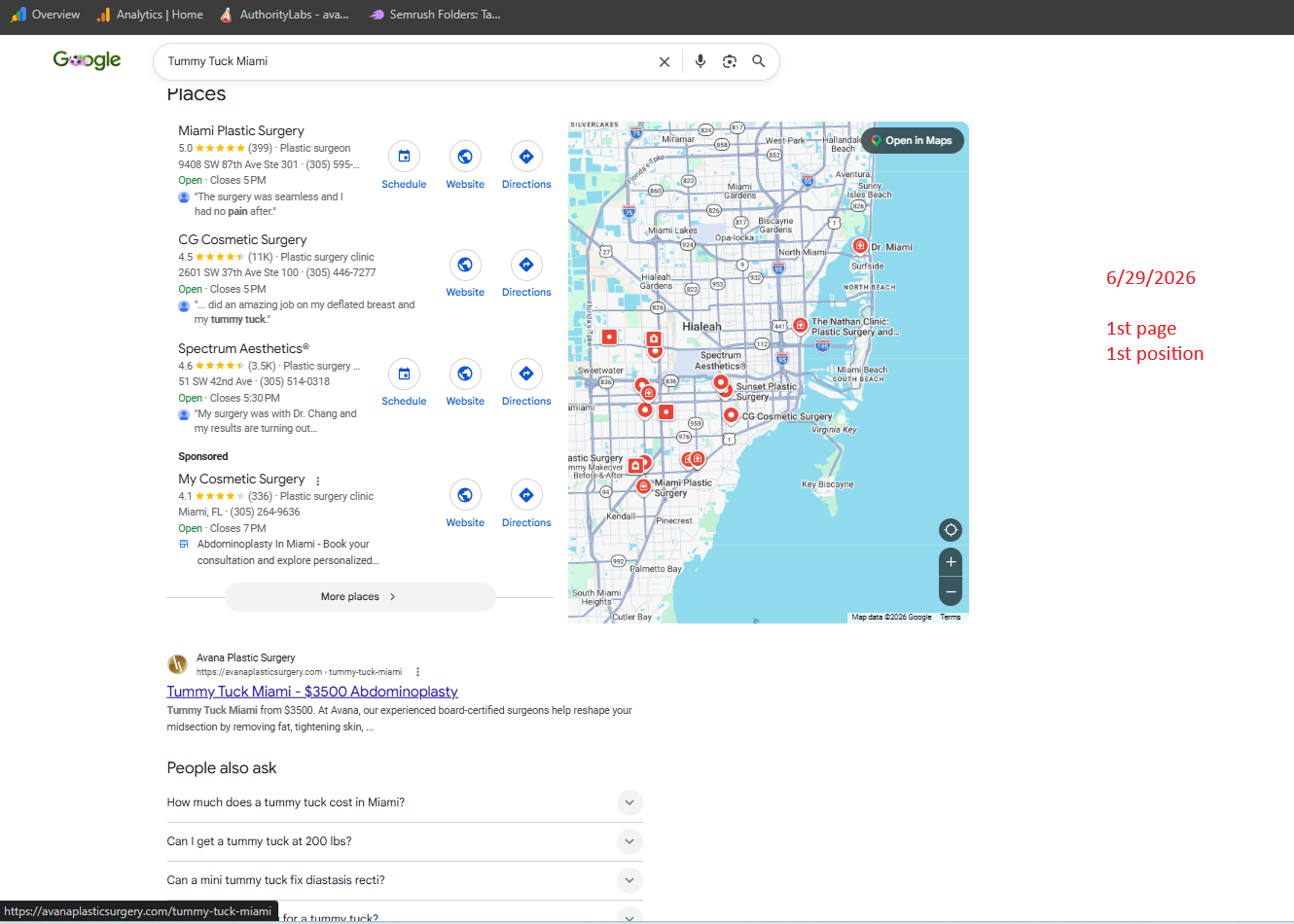Open the Overview bookmark

45,15
